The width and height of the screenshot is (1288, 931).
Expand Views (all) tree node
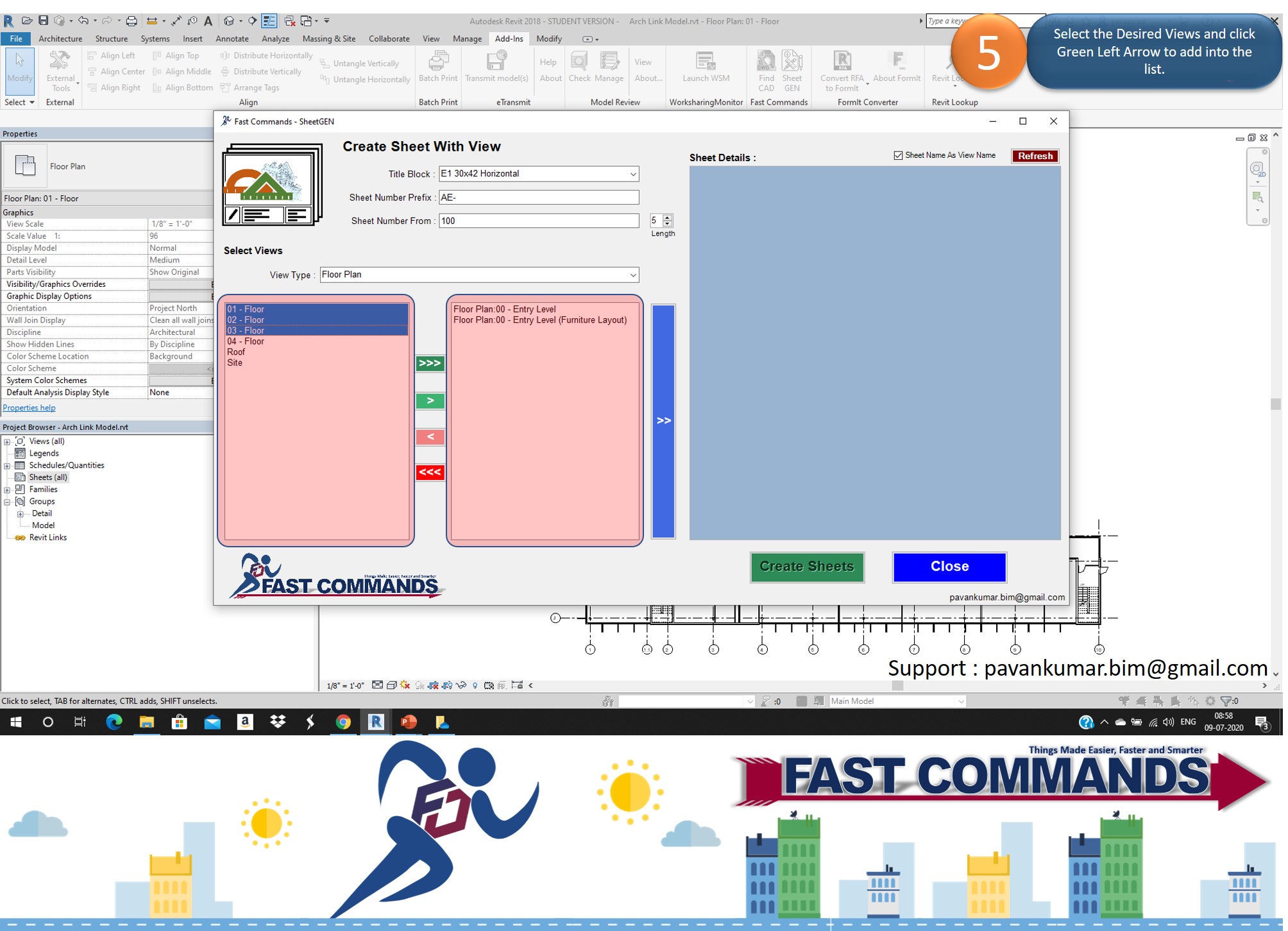(7, 441)
